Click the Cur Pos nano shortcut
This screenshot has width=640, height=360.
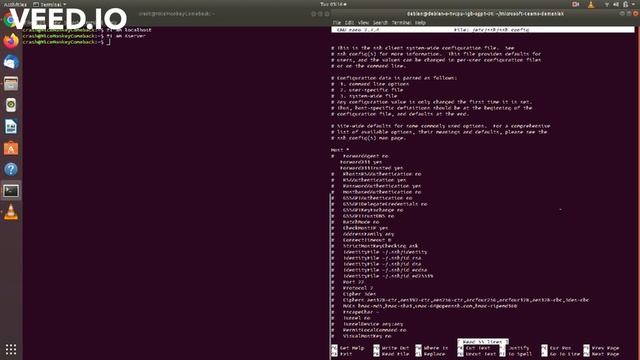coord(557,348)
